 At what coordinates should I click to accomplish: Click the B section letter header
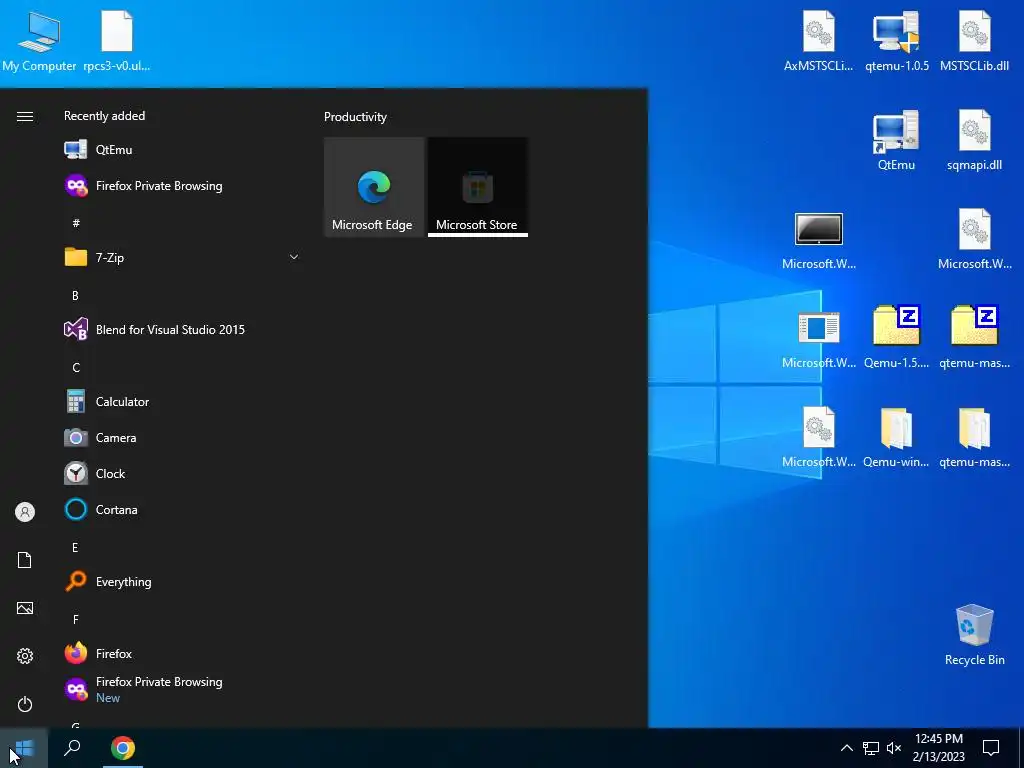[75, 295]
